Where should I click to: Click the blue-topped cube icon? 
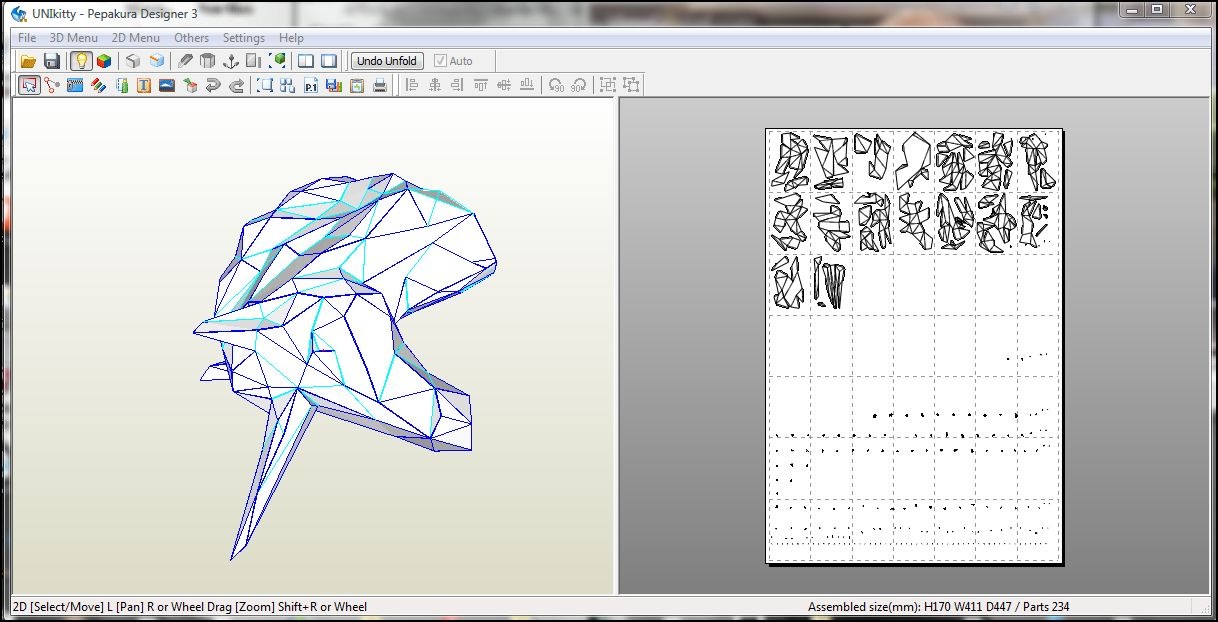pyautogui.click(x=157, y=61)
